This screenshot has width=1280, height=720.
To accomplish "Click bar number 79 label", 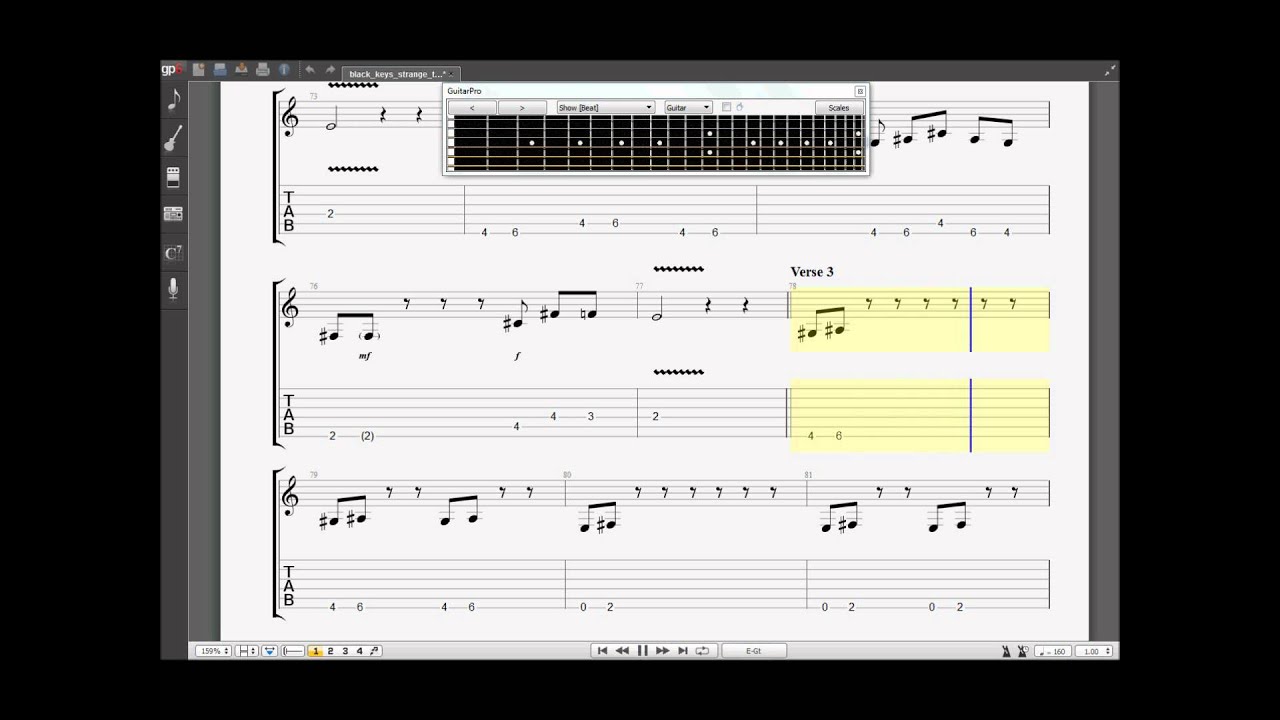I will pos(314,475).
